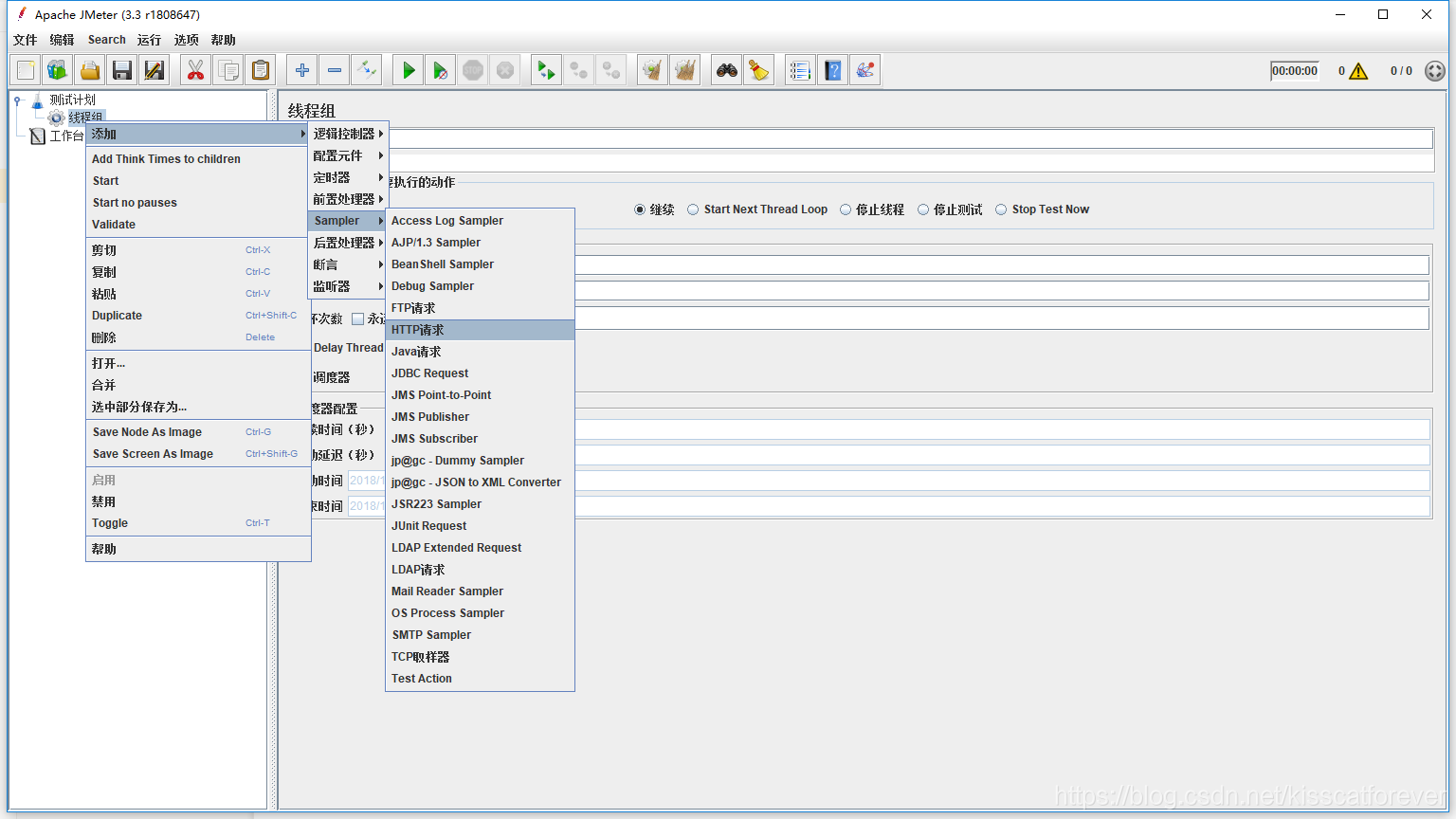This screenshot has width=1456, height=819.
Task: Click the Cut scissors icon
Action: coord(196,70)
